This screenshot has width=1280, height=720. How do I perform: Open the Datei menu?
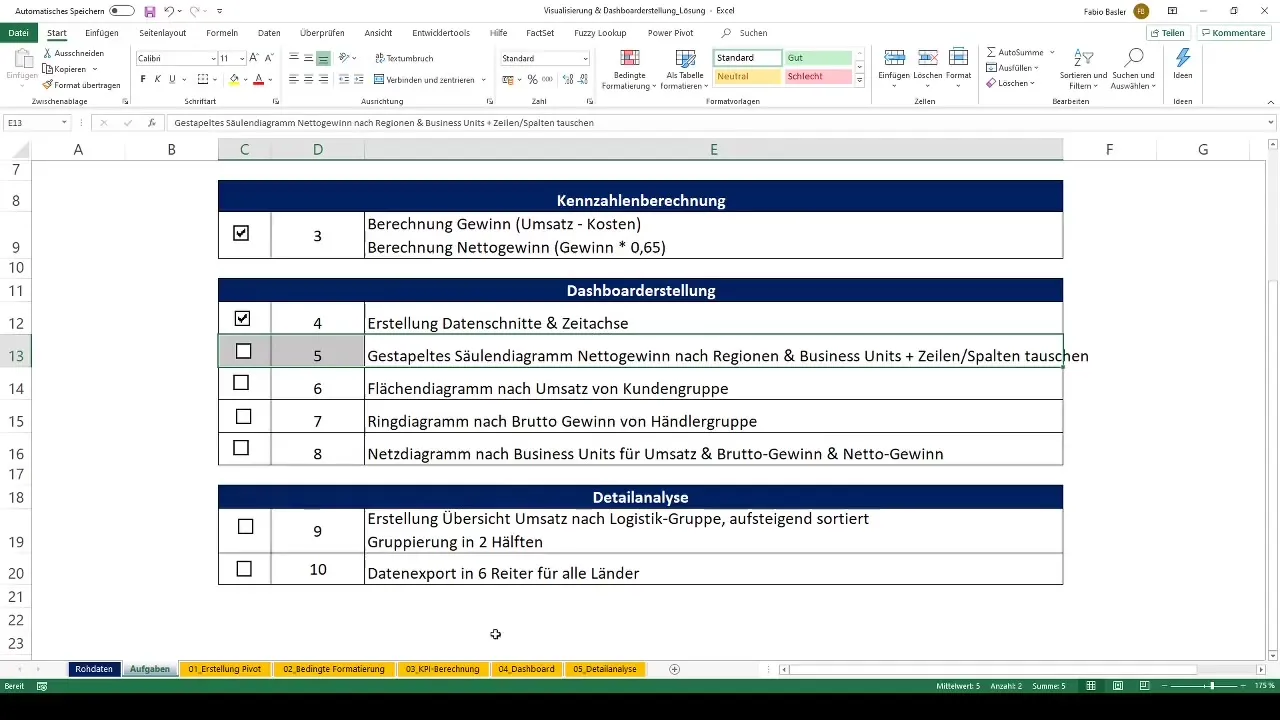[x=18, y=33]
